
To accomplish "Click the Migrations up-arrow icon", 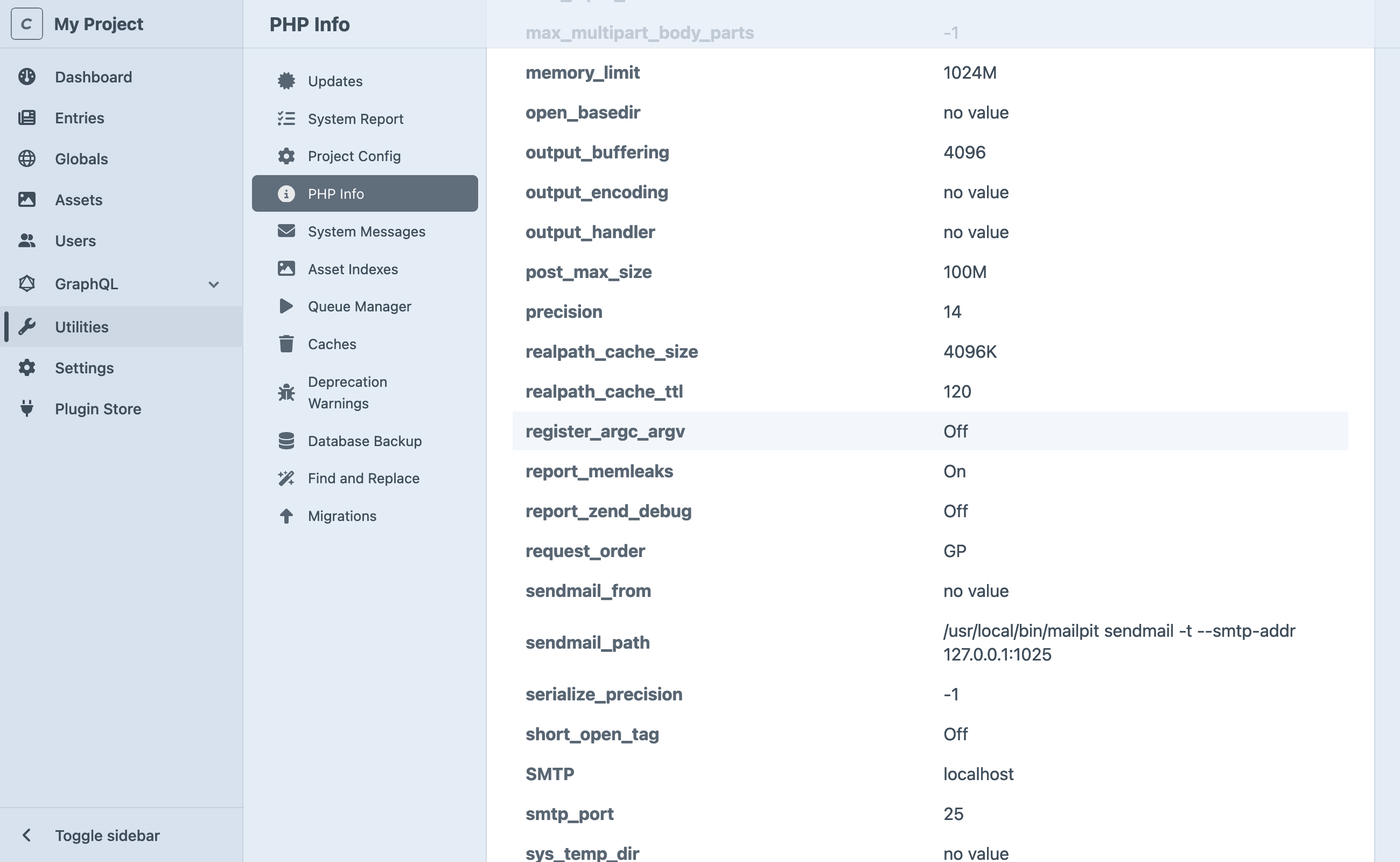I will coord(286,516).
